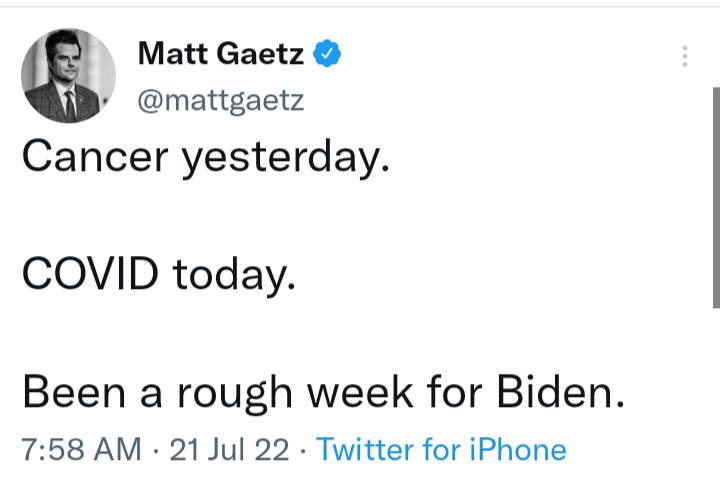Click the word 'today' in the tweet
This screenshot has height=482, width=720.
(233, 275)
